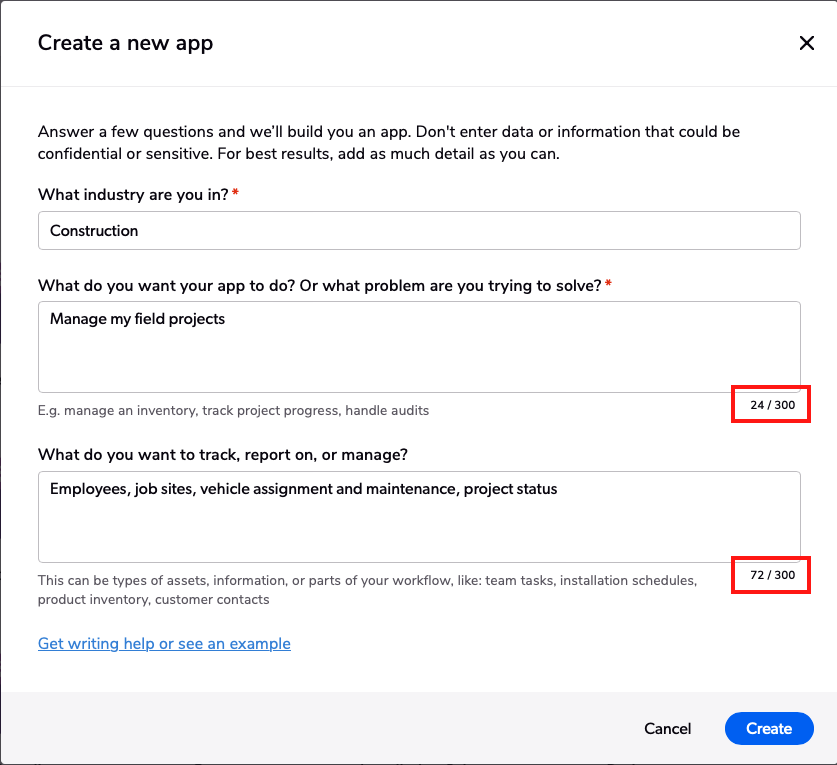Click the 'What do you want to track' label
This screenshot has height=765, width=837.
click(223, 455)
